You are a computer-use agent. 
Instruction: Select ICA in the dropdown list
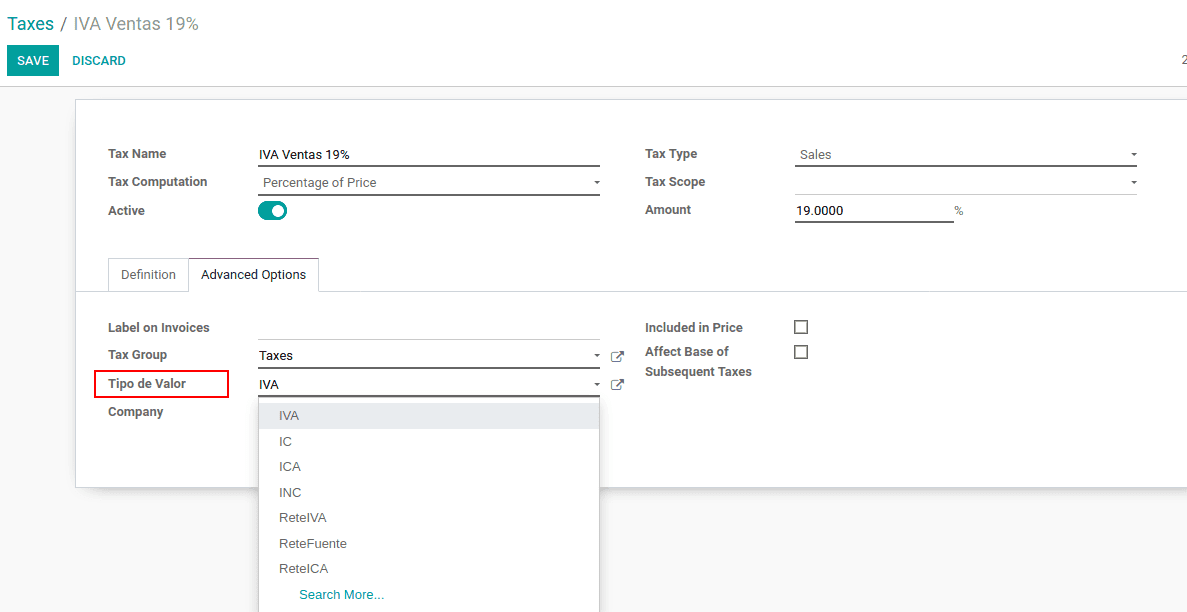point(428,467)
